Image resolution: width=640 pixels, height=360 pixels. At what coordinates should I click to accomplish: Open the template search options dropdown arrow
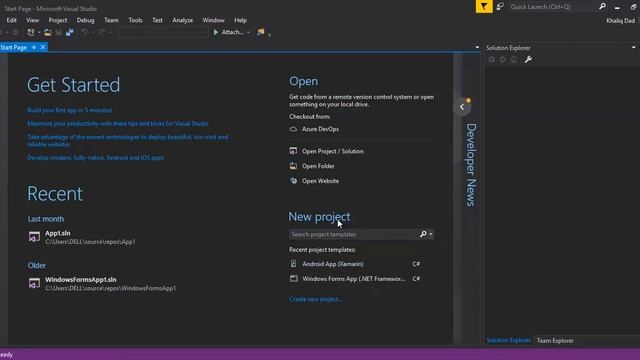[431, 234]
